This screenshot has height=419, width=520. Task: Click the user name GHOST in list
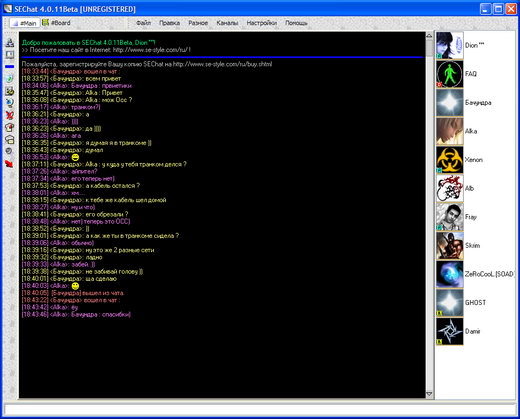point(475,303)
